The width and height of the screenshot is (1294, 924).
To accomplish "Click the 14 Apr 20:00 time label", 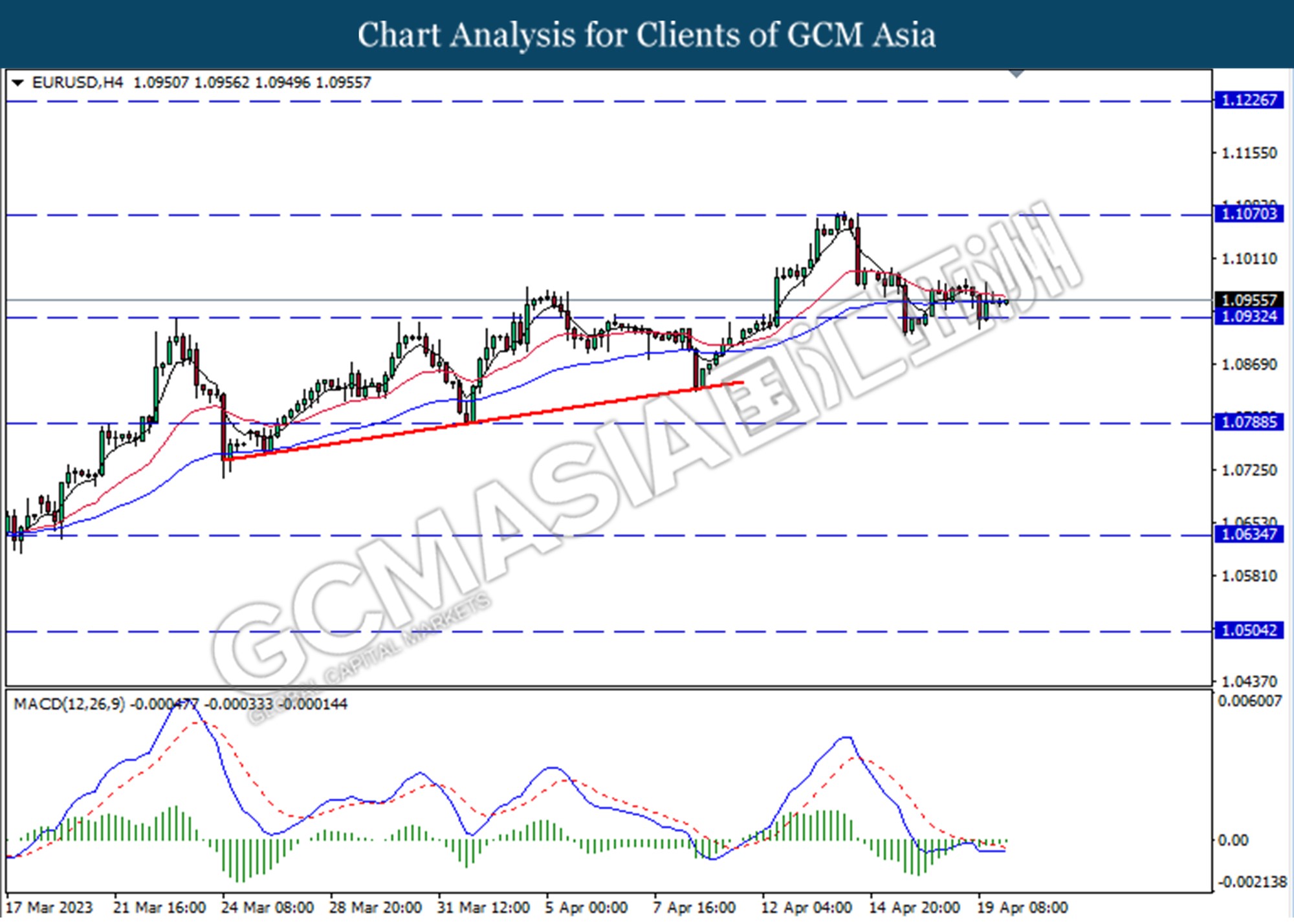I will coord(914,908).
